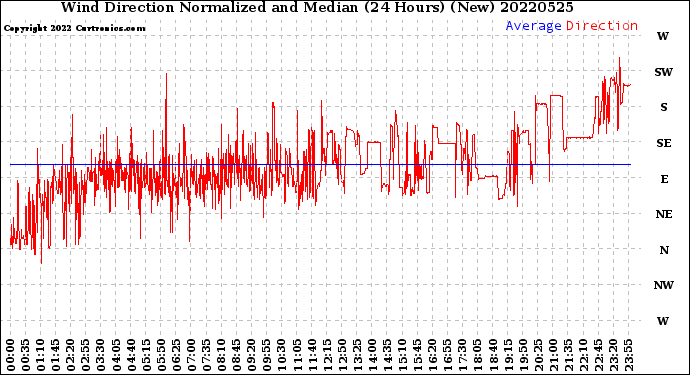The width and height of the screenshot is (690, 375).
Task: Click the 23:20 time axis label
Action: (613, 355)
